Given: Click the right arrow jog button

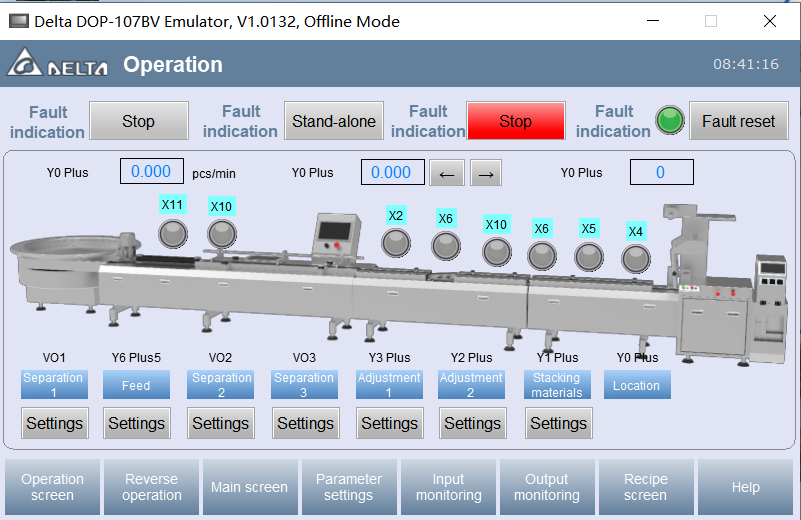Looking at the screenshot, I should pyautogui.click(x=486, y=173).
